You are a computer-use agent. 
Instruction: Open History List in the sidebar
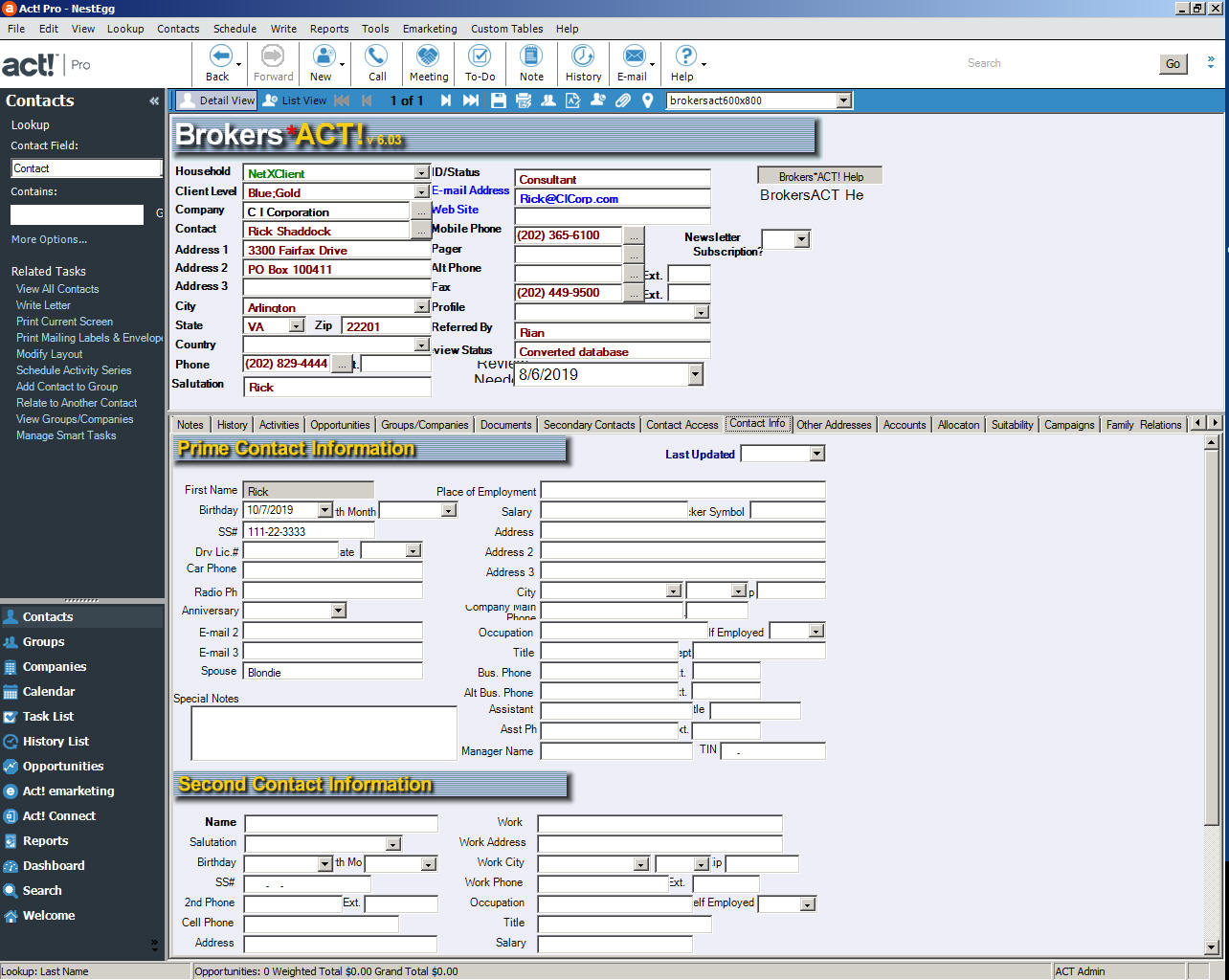(56, 742)
